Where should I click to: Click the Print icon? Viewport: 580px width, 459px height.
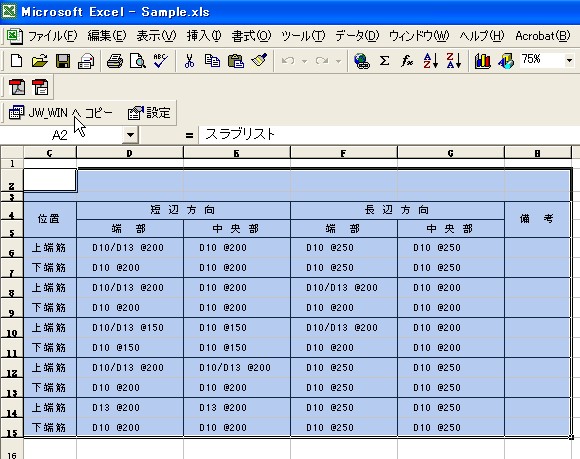(x=115, y=61)
